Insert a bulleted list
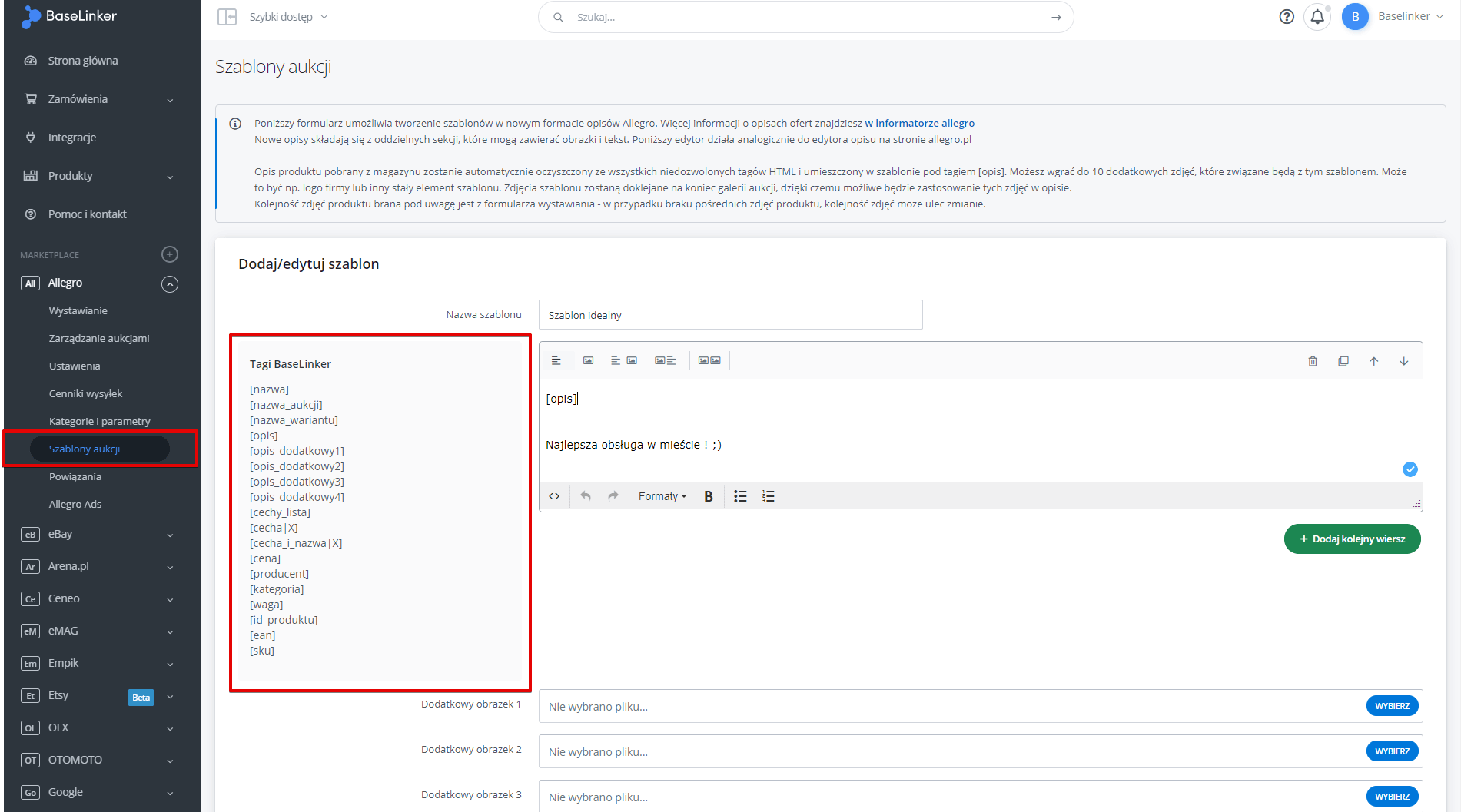Viewport: 1461px width, 812px height. pyautogui.click(x=740, y=496)
